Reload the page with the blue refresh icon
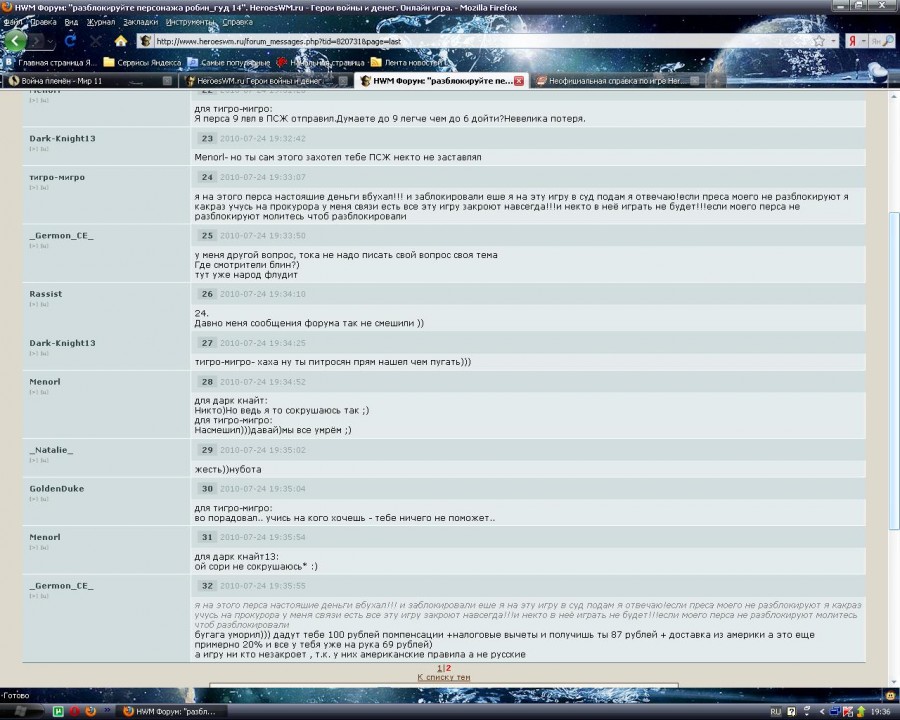Screen dimensions: 900x720 pos(70,41)
